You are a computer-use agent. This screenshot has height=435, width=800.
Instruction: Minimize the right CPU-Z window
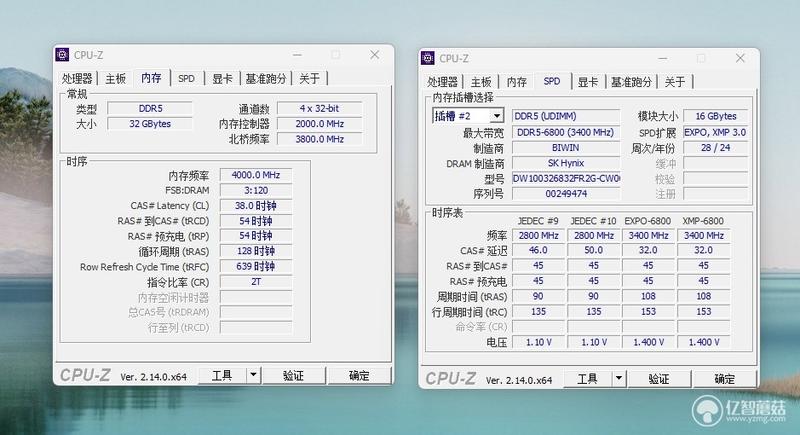[x=663, y=58]
